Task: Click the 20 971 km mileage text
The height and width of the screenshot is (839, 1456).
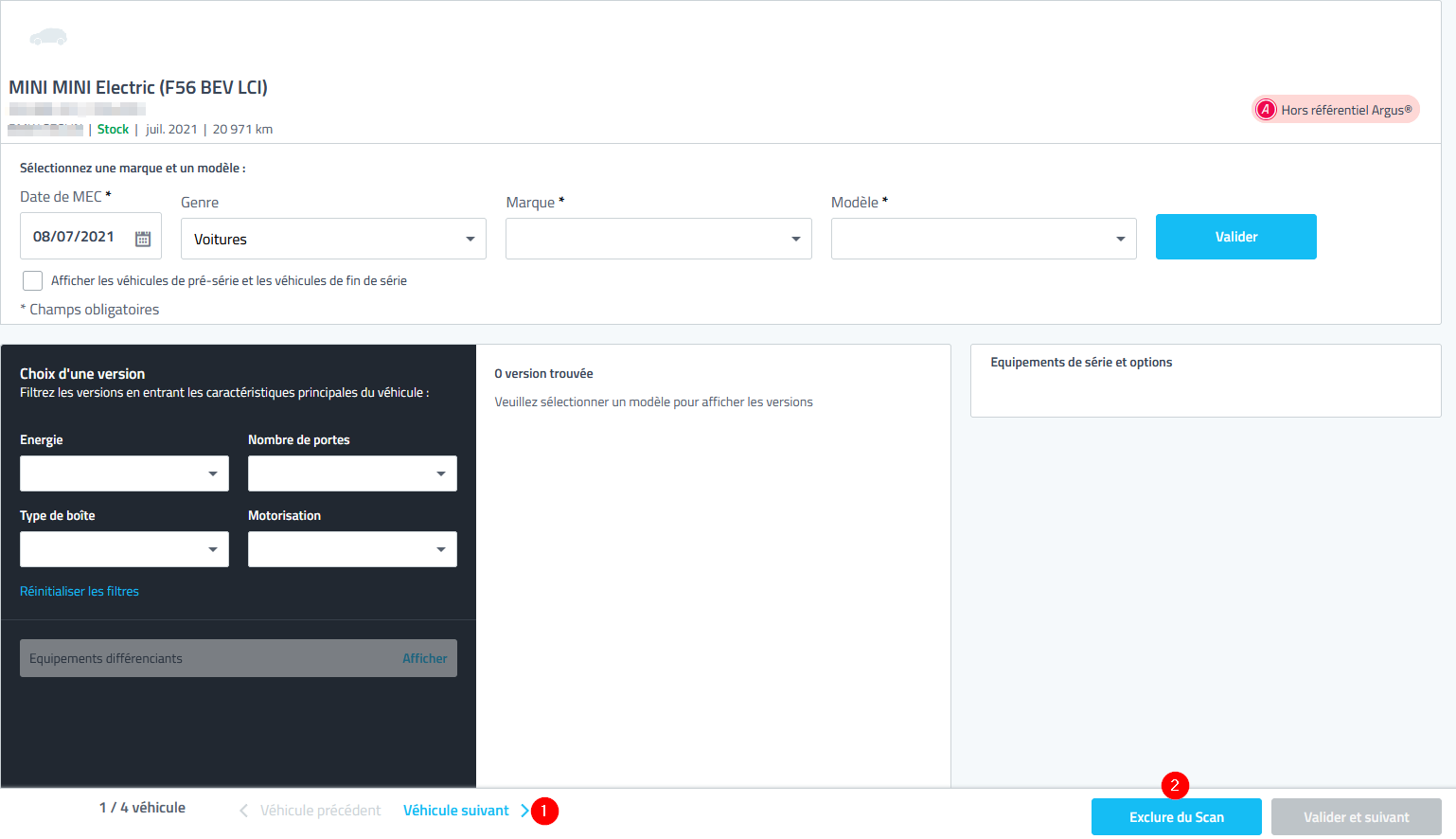Action: pyautogui.click(x=242, y=129)
